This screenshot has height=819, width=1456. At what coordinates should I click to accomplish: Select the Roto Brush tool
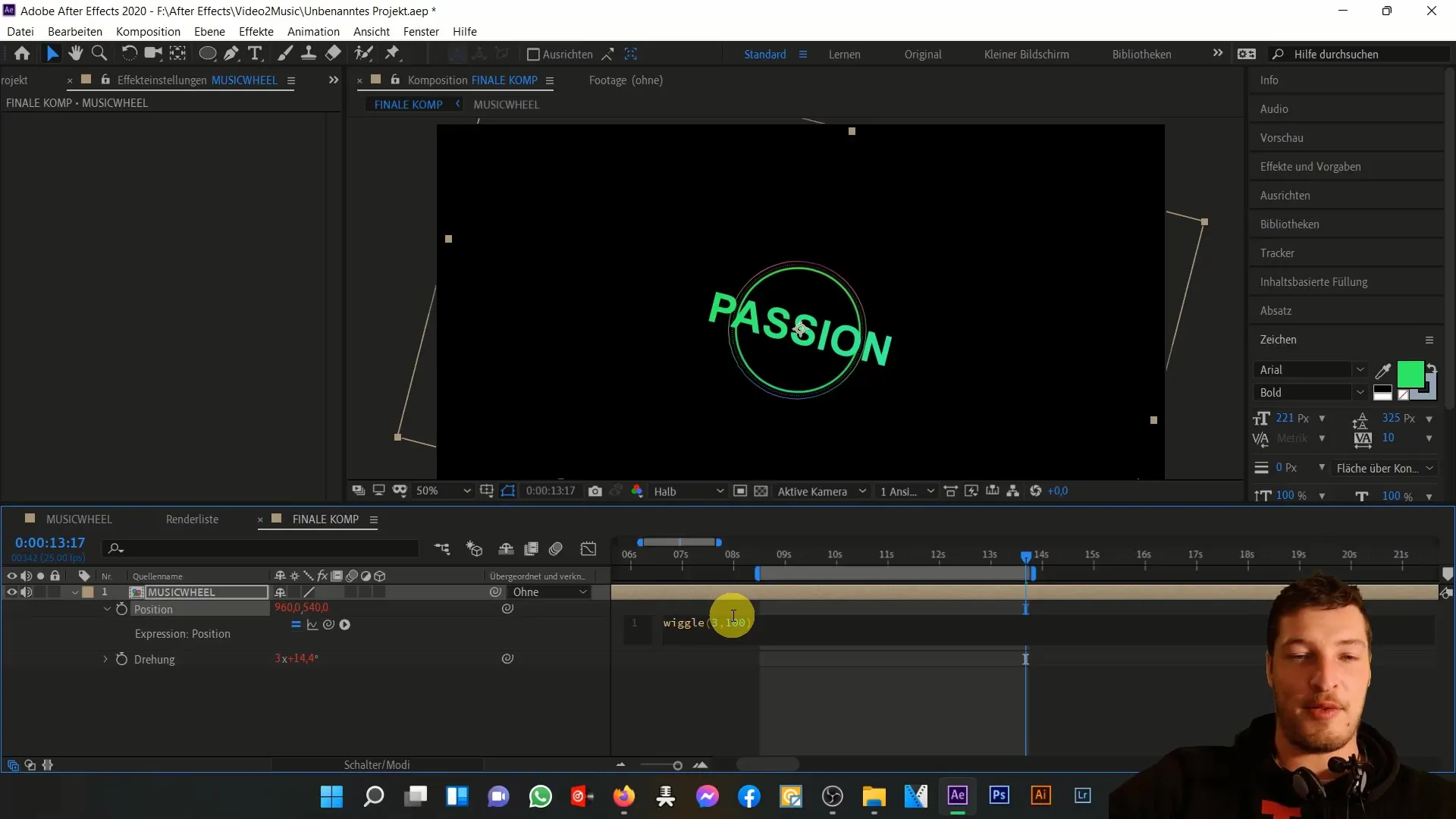click(x=364, y=53)
